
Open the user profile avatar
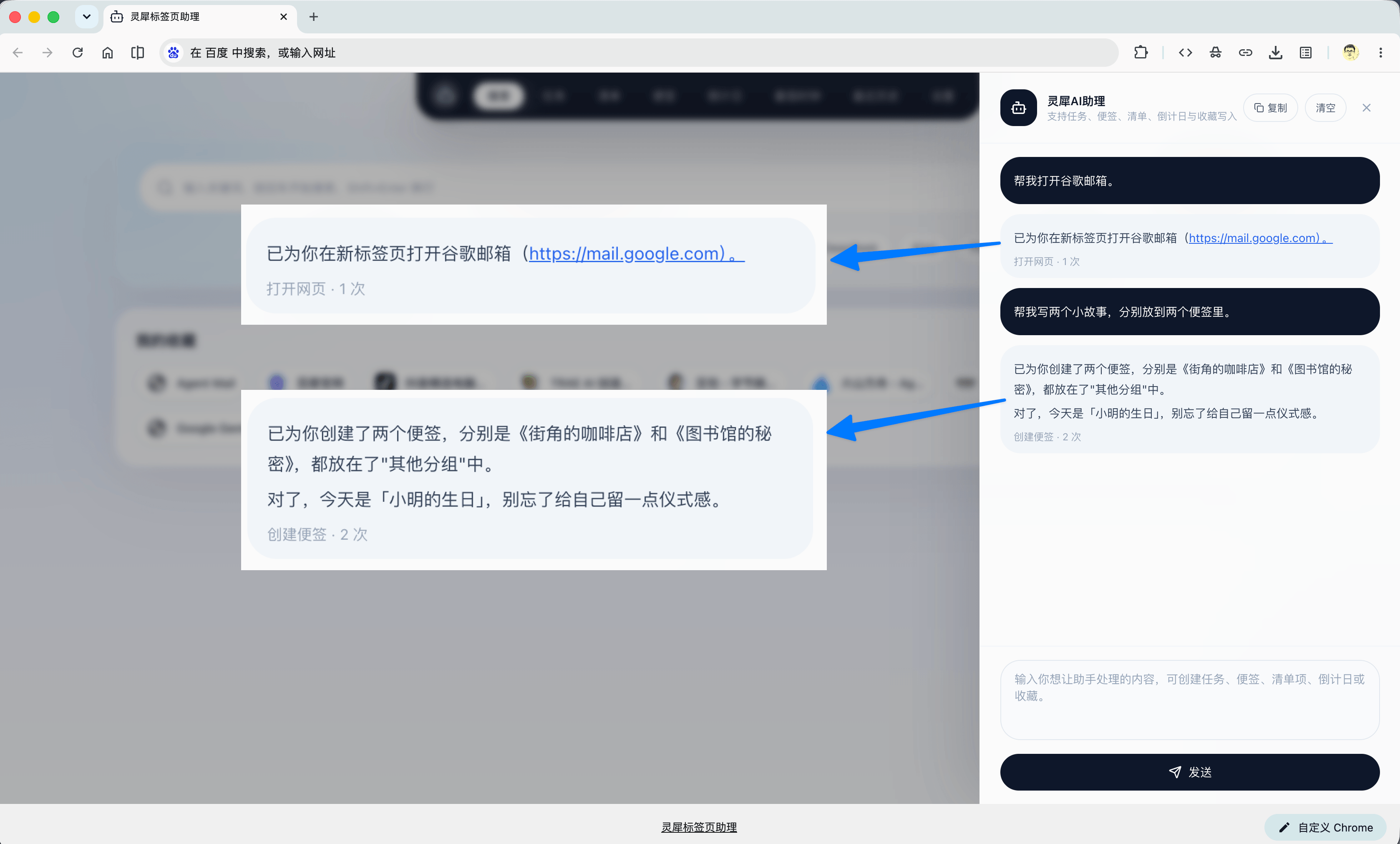tap(1351, 53)
